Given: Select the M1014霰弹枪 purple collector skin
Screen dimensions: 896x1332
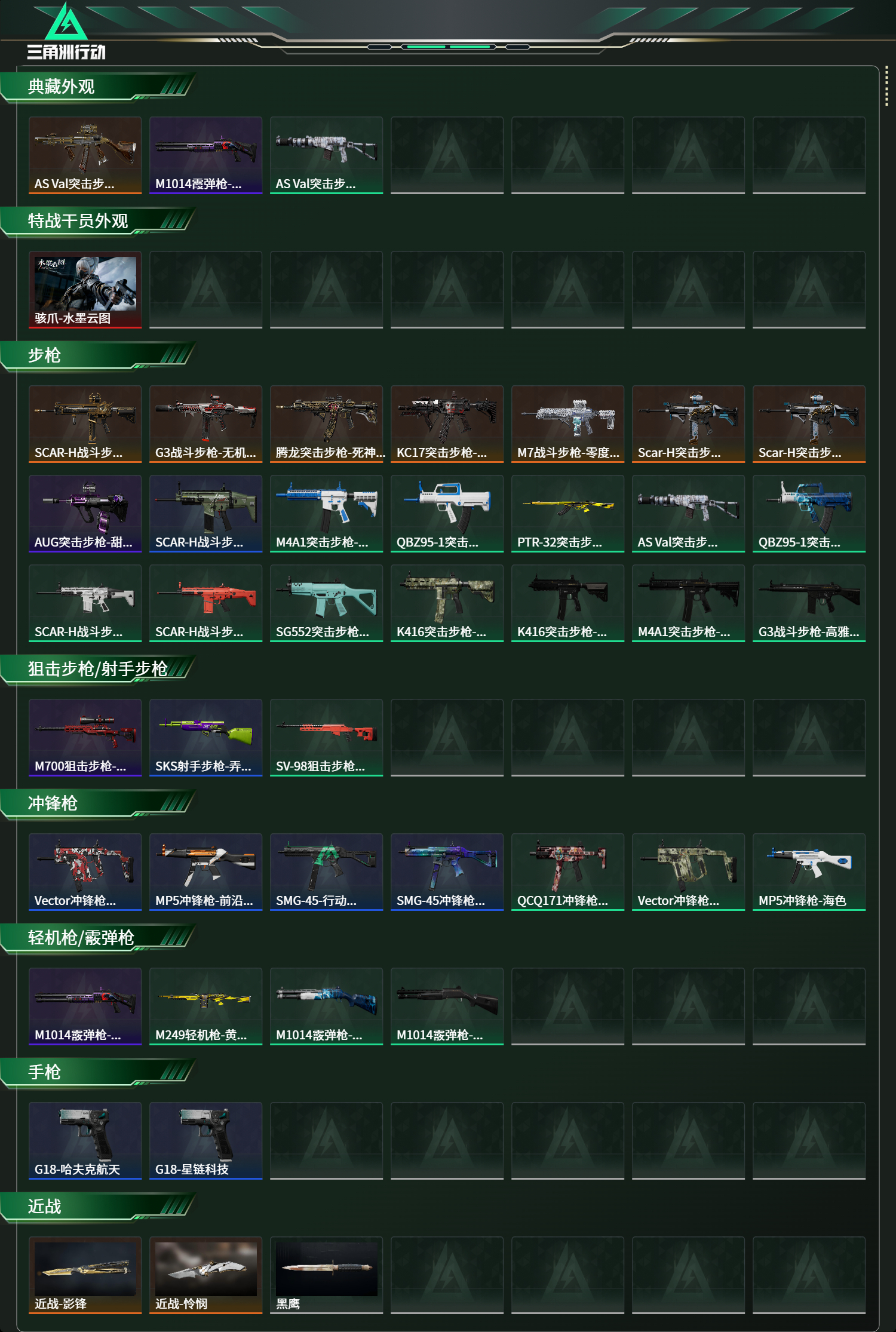Looking at the screenshot, I should (206, 155).
